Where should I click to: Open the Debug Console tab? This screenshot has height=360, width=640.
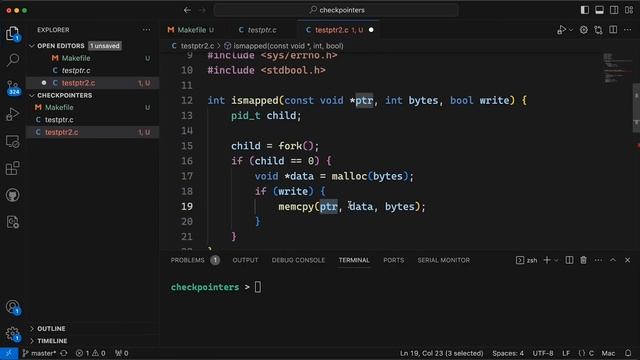pos(298,260)
